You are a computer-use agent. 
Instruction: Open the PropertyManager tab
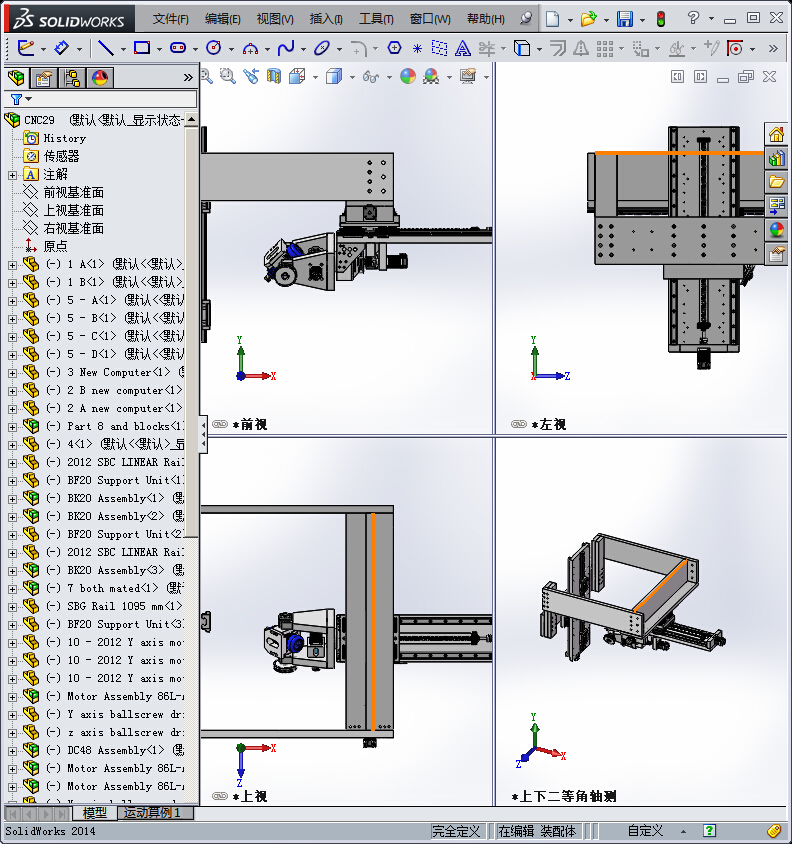pos(44,78)
